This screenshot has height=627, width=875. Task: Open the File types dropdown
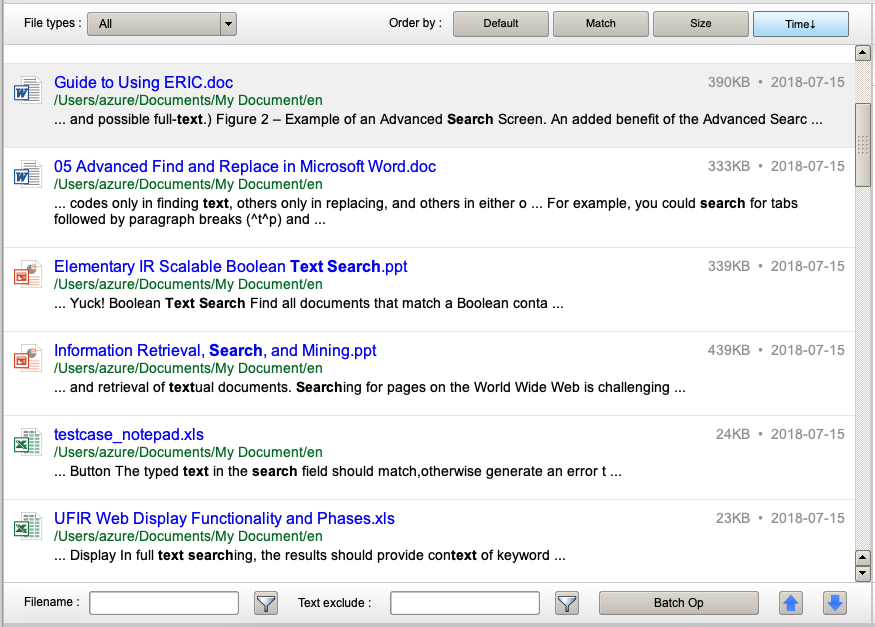228,24
